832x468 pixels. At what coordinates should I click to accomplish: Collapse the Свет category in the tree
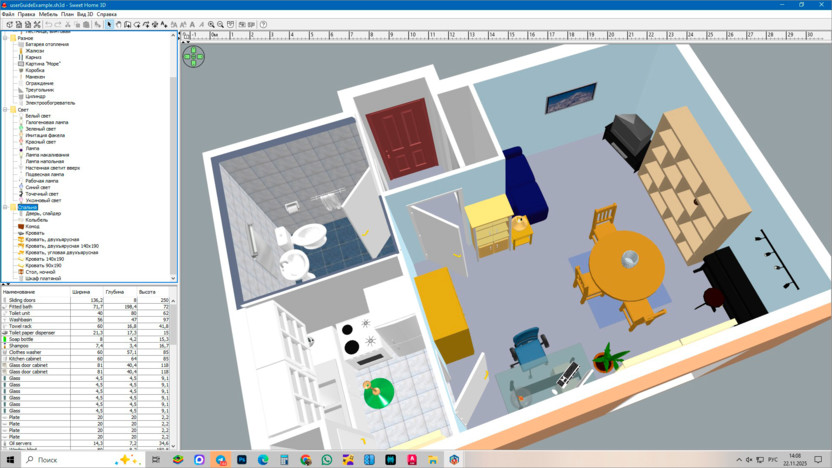coord(4,110)
